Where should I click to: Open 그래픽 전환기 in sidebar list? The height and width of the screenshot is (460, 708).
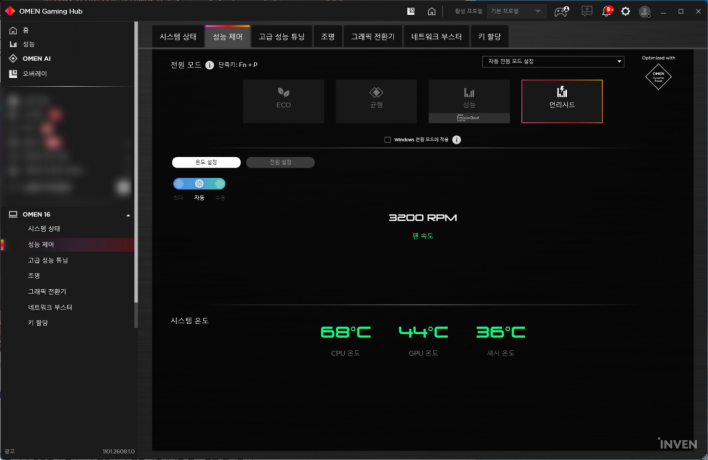tap(47, 292)
